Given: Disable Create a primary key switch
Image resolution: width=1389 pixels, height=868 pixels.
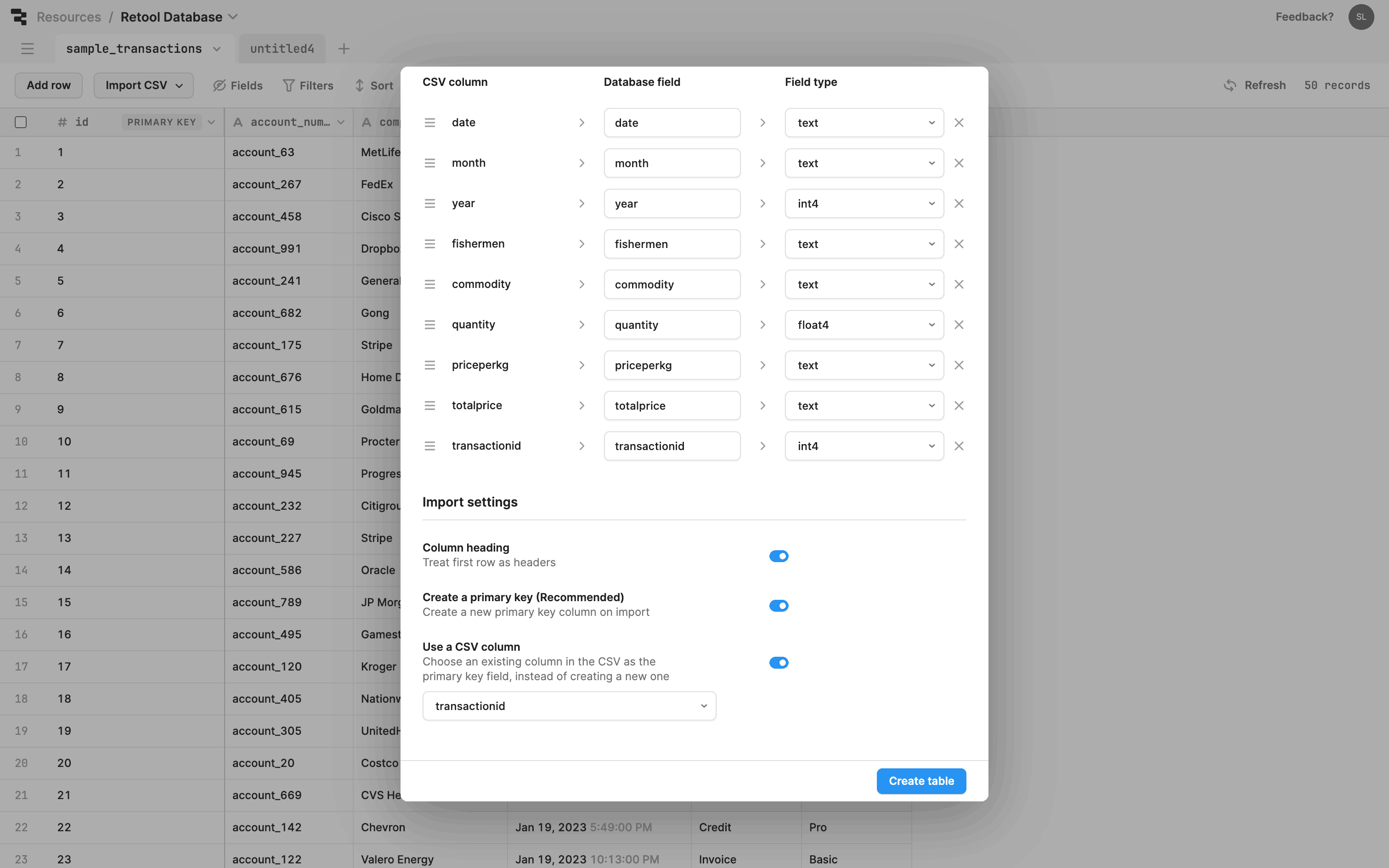Looking at the screenshot, I should [779, 606].
